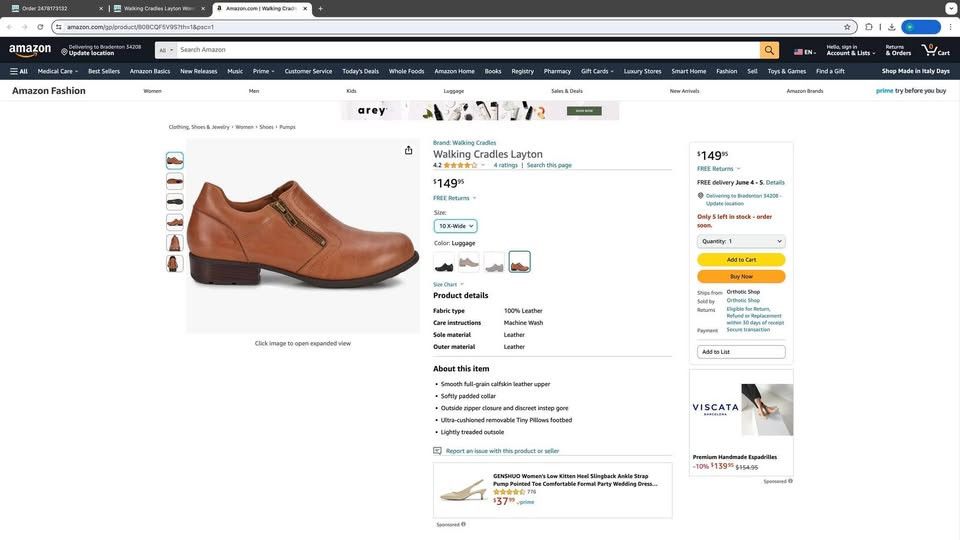Screen dimensions: 960x540
Task: Close the Amazon.com Walking Cradles tab
Action: coord(305,9)
